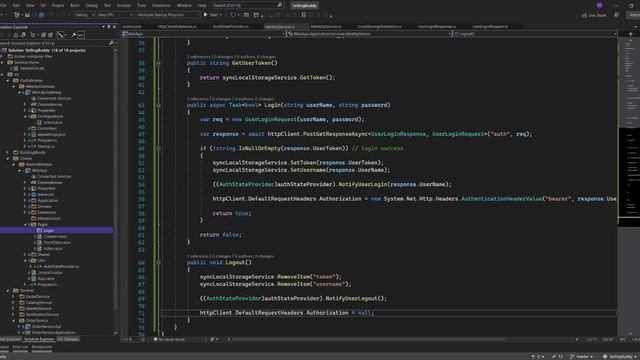Expand the BuildingBlocks folder in tree
Image resolution: width=640 pixels, height=360 pixels.
tap(8, 152)
